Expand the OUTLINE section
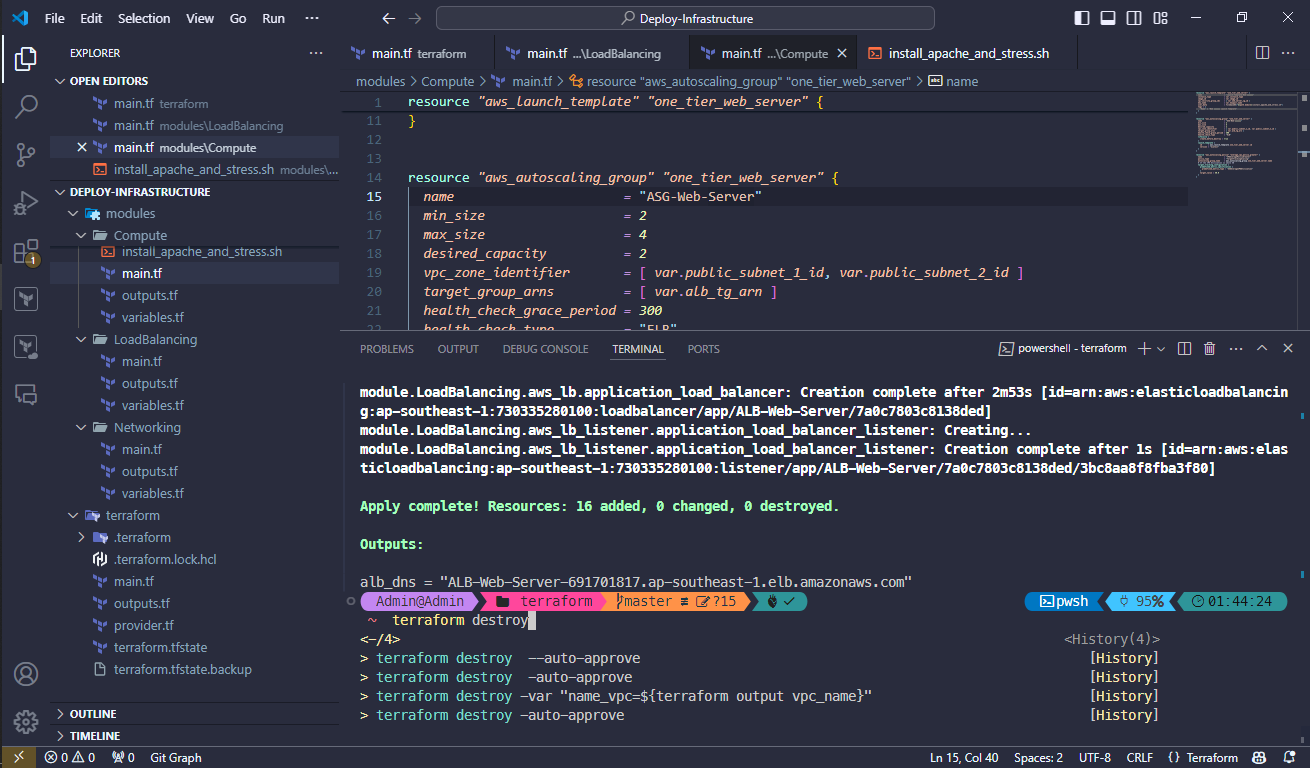 click(194, 714)
